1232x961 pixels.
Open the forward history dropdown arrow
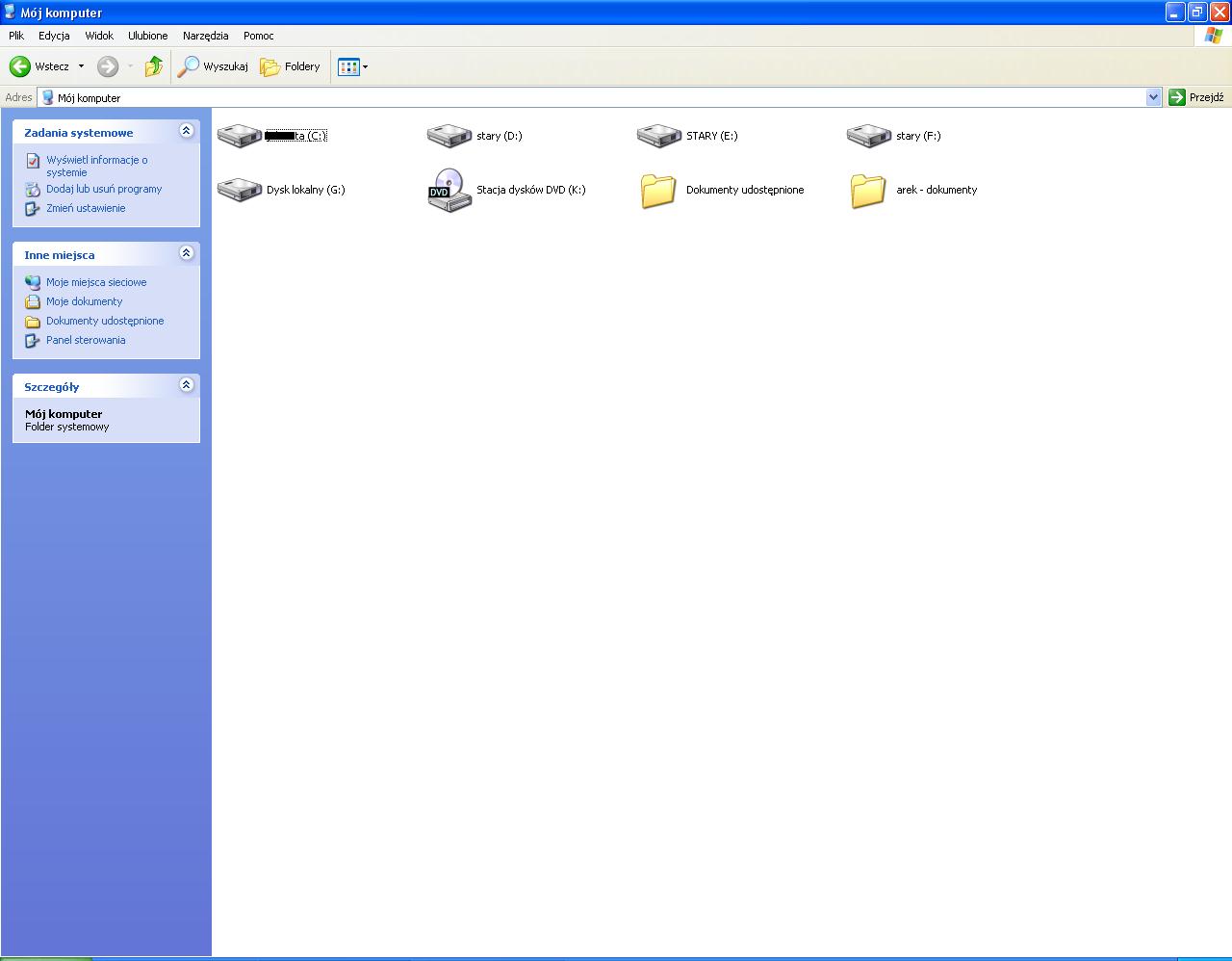point(131,66)
